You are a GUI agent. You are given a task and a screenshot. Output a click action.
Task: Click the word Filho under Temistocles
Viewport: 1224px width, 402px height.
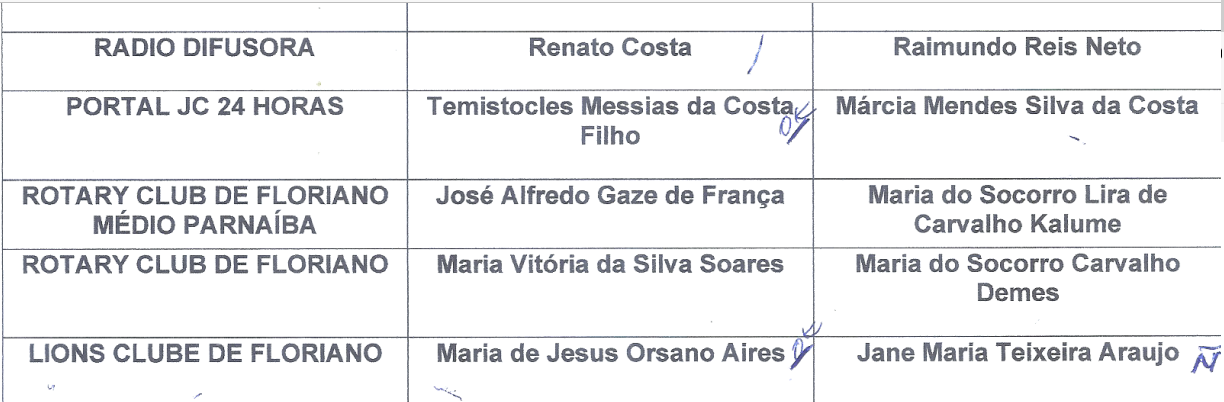(610, 136)
